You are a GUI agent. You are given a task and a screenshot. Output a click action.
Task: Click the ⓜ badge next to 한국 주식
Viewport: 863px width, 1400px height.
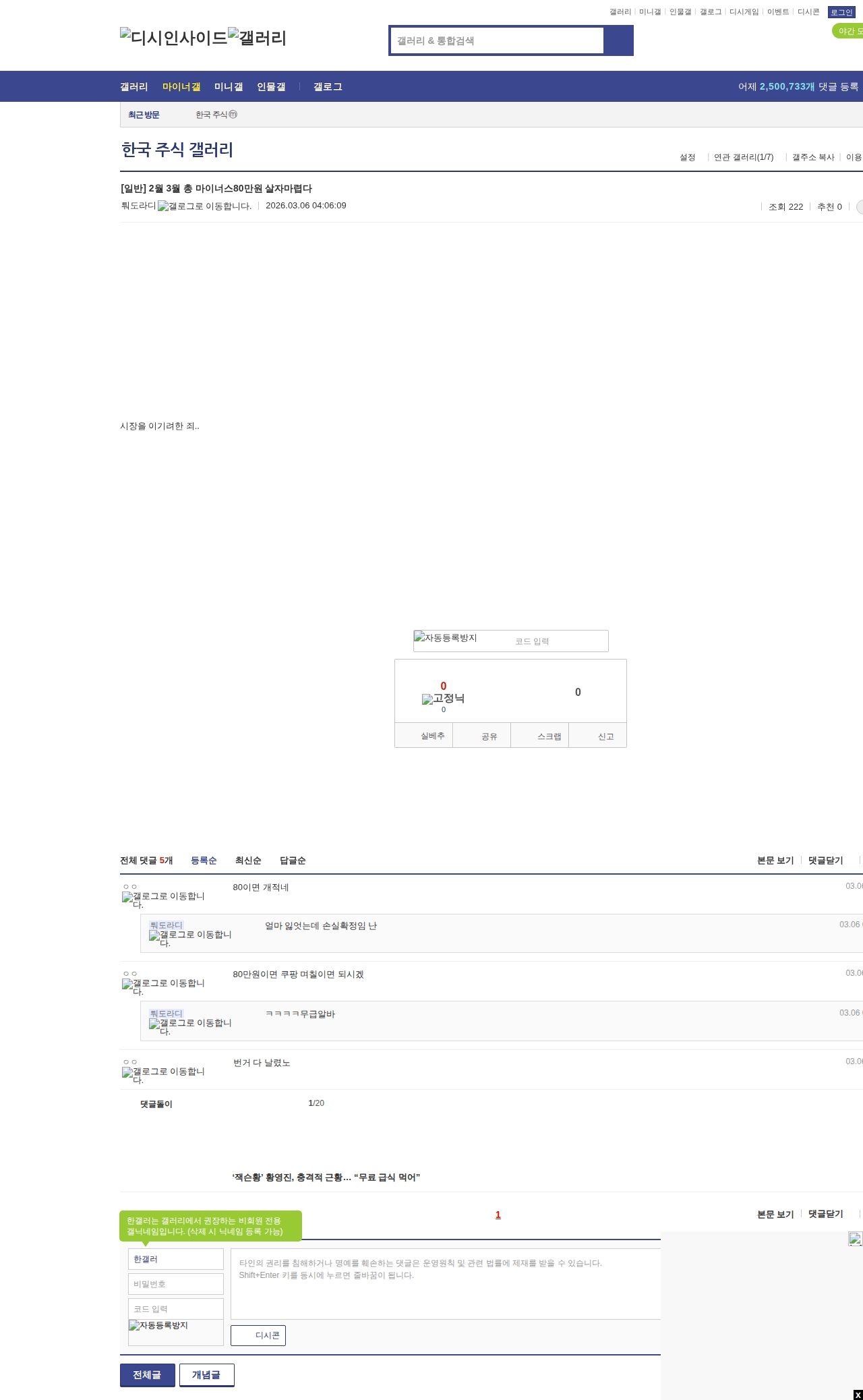233,115
